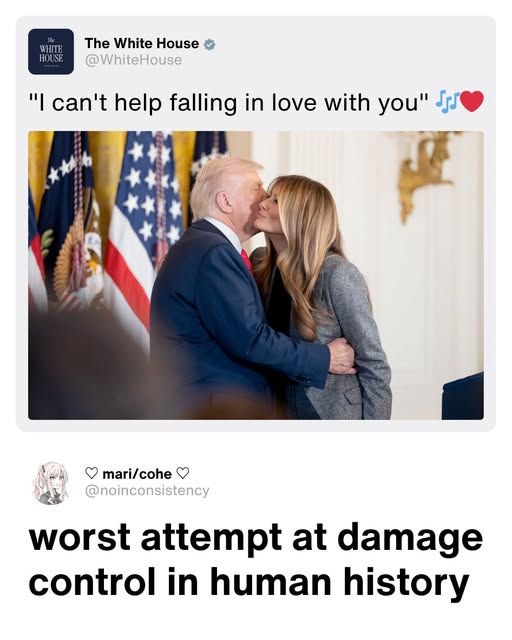Click the eagle seal on the flag
512x640 pixels.
tap(78, 261)
